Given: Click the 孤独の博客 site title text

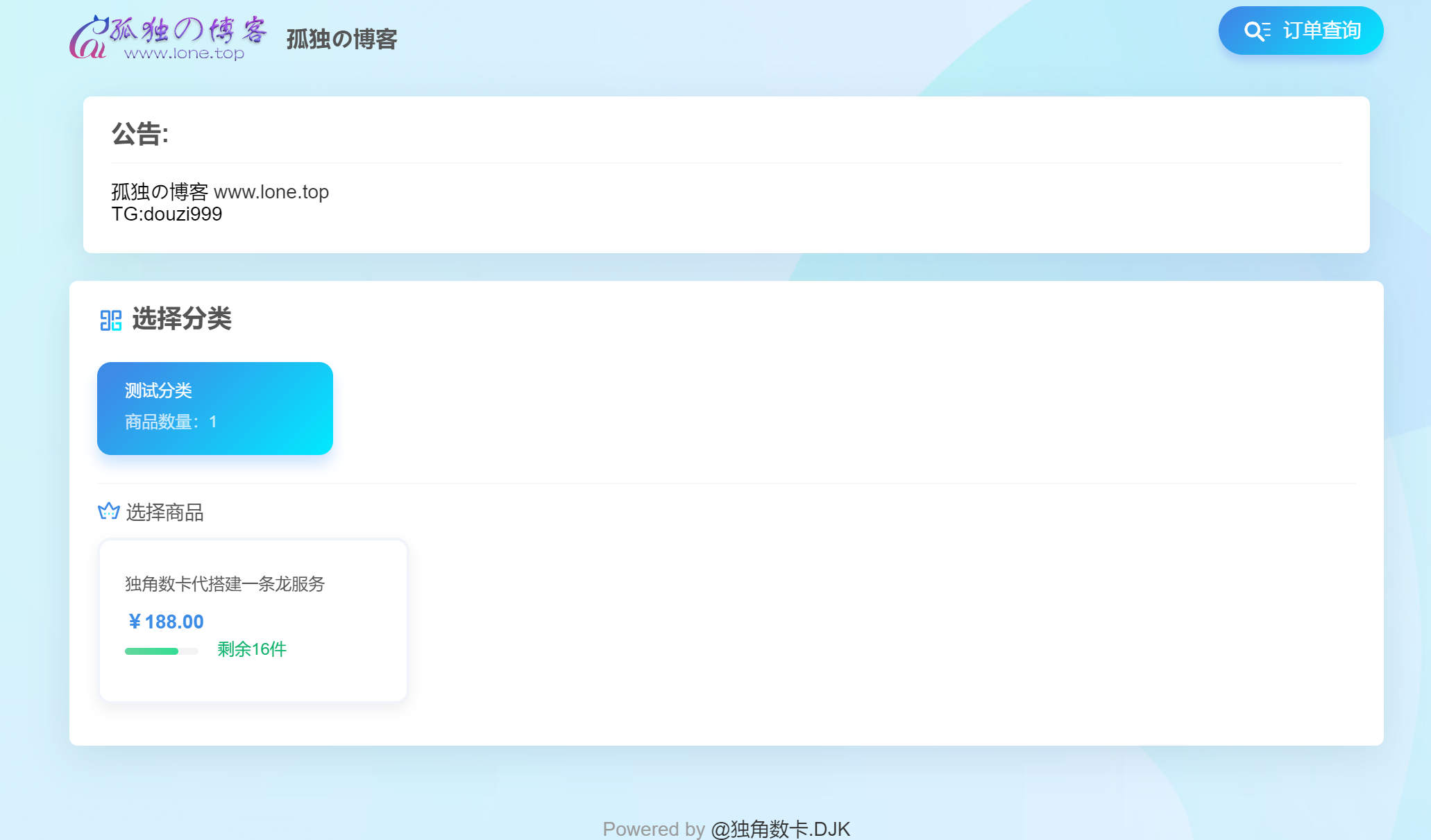Looking at the screenshot, I should click(x=341, y=40).
